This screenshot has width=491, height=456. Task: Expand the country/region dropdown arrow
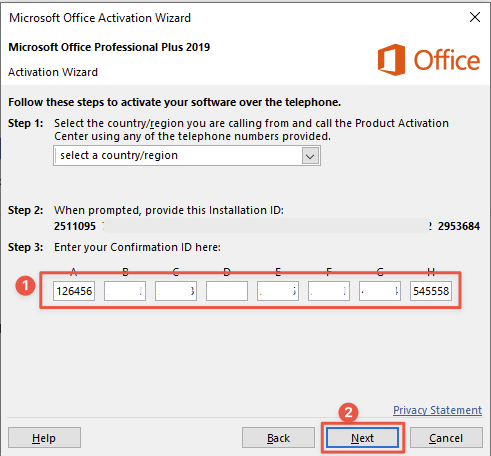pos(310,156)
